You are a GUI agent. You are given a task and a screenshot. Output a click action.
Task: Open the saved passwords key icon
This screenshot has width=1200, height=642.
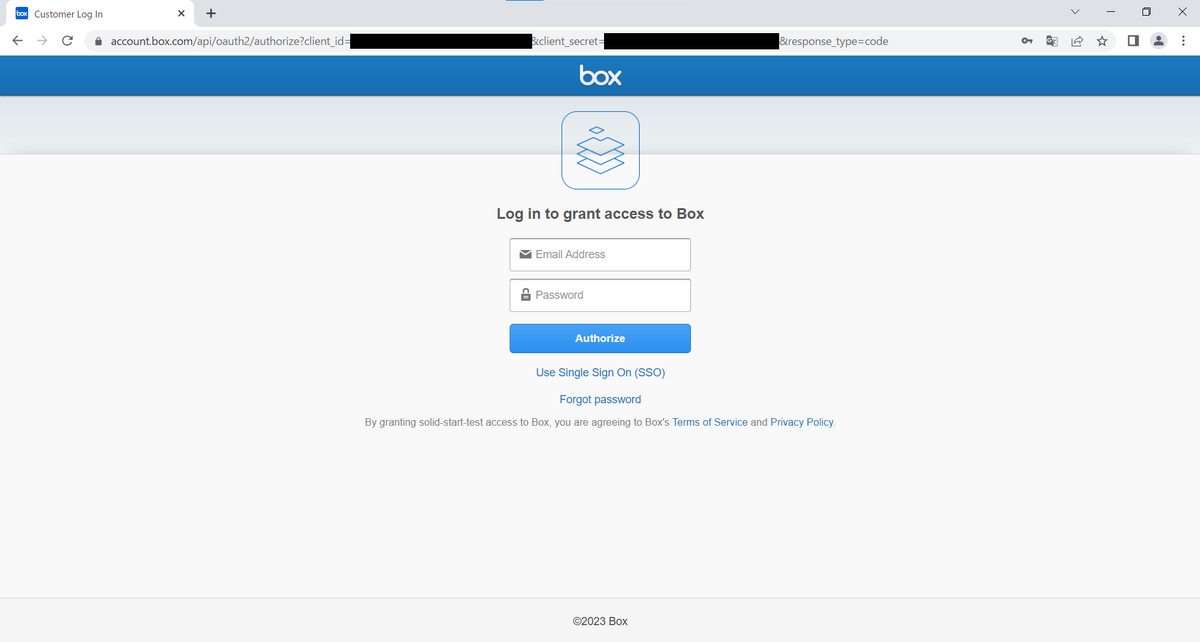tap(1027, 41)
